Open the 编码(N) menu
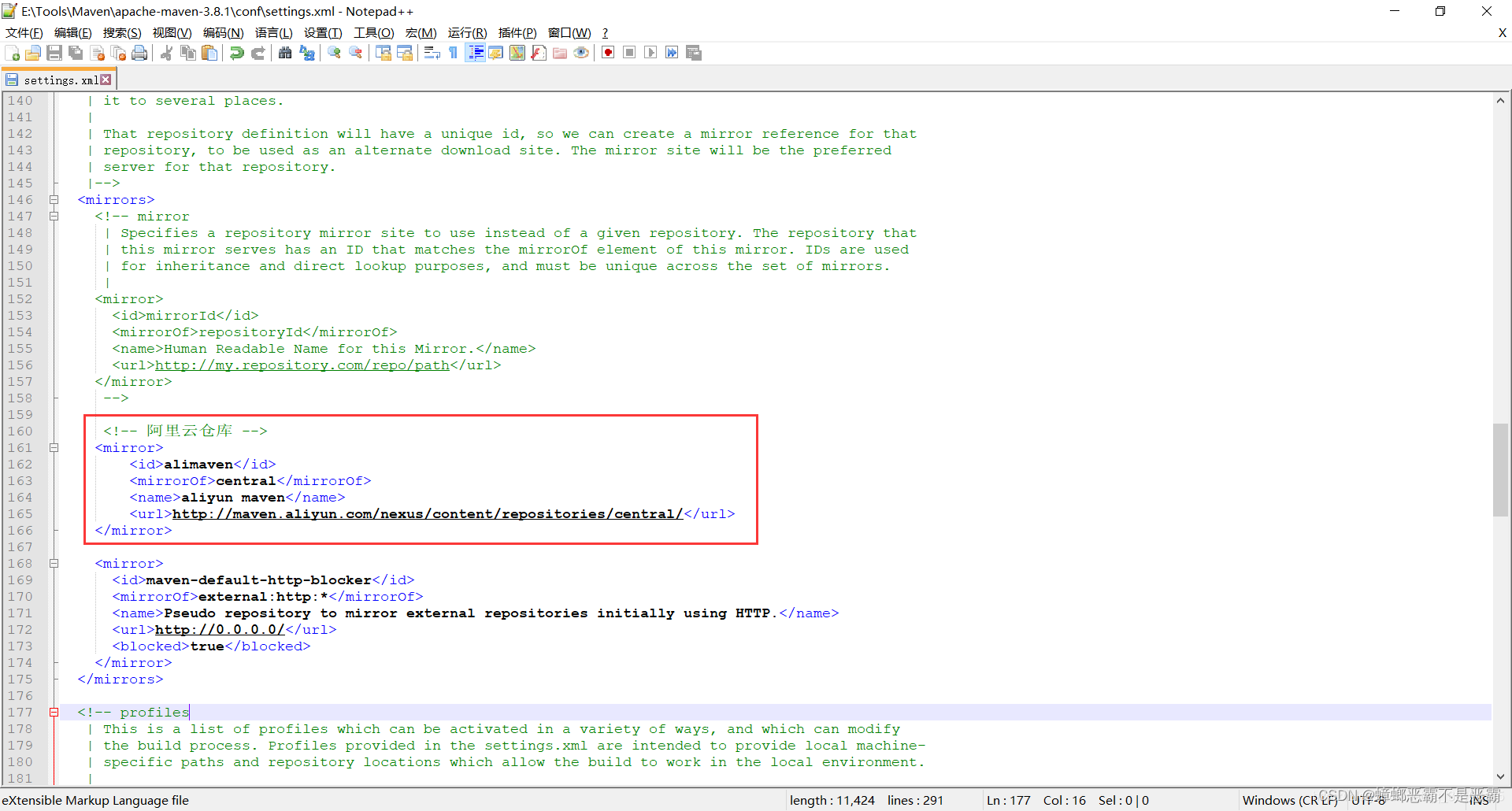Viewport: 1512px width, 811px height. [x=223, y=32]
